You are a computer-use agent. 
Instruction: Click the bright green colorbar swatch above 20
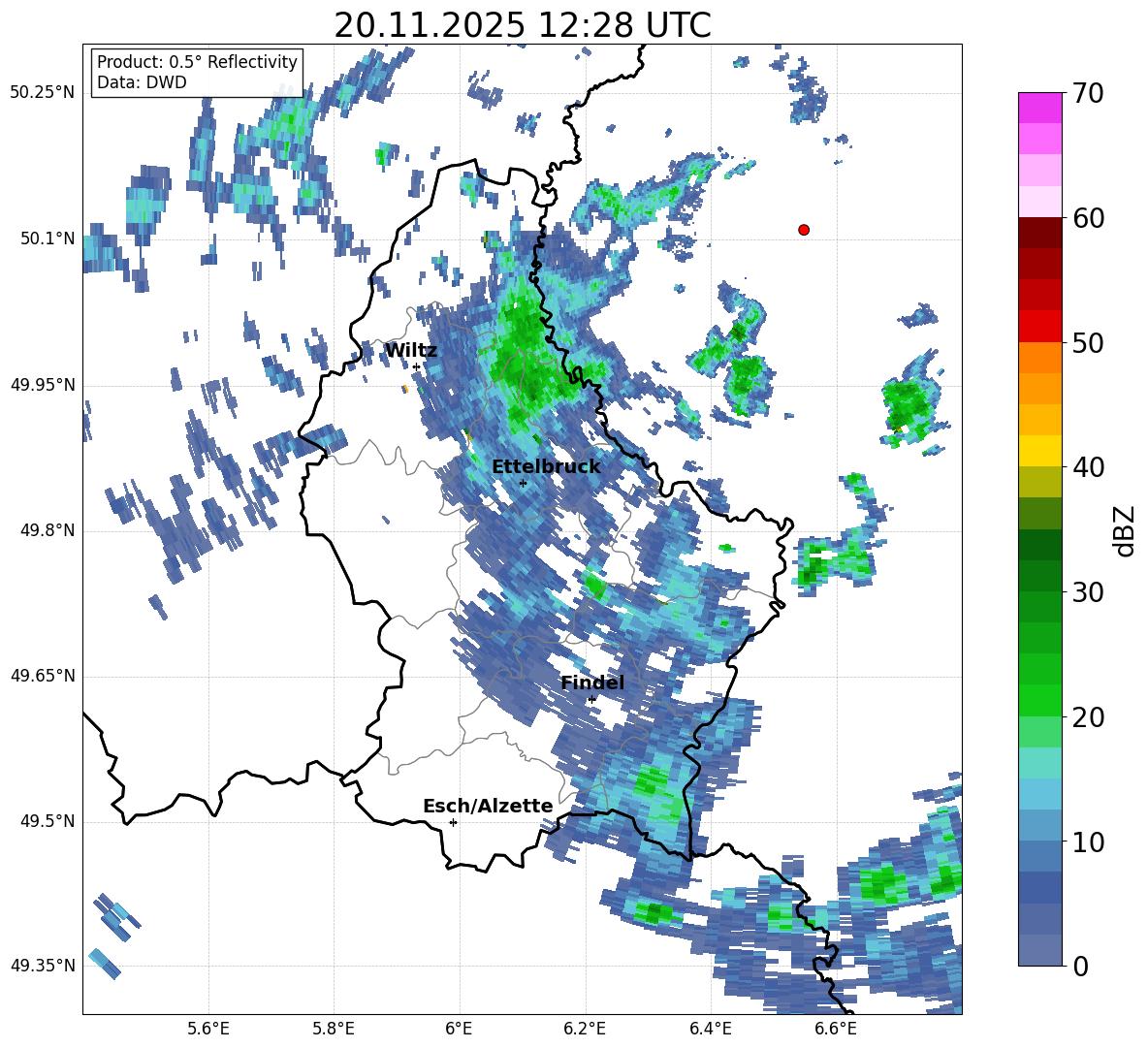tap(1039, 700)
